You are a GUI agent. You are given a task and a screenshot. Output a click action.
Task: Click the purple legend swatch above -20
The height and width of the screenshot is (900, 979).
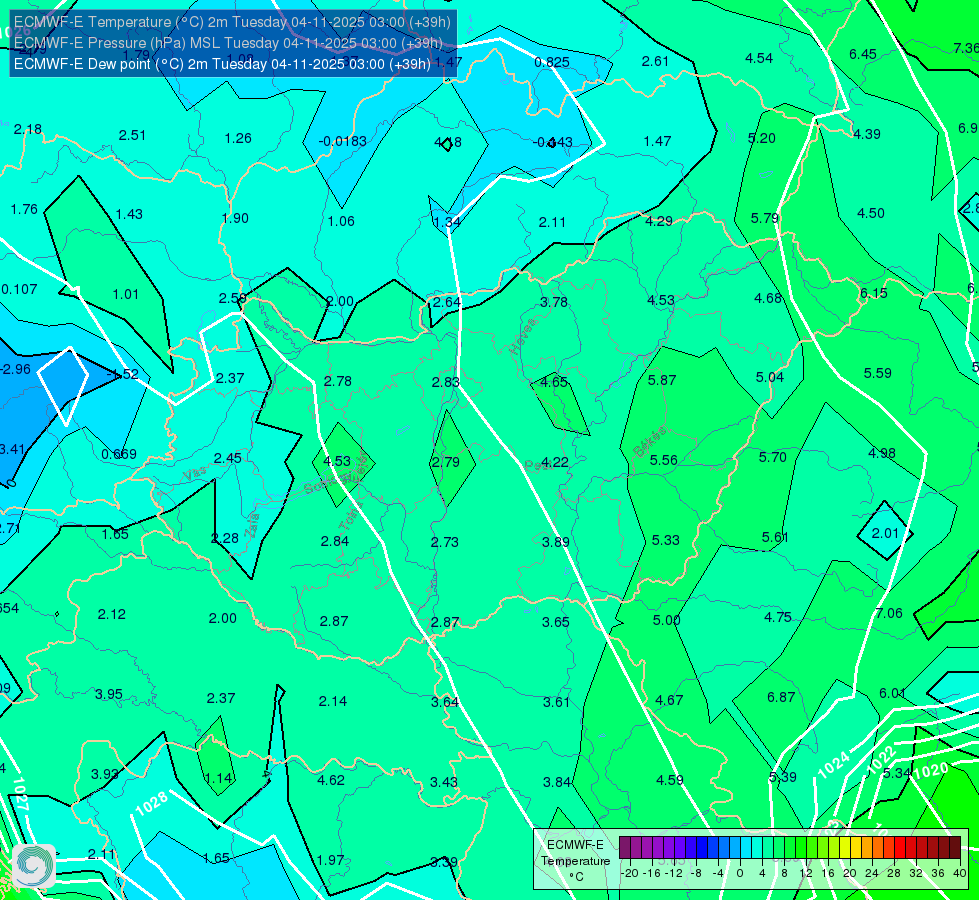pos(625,848)
